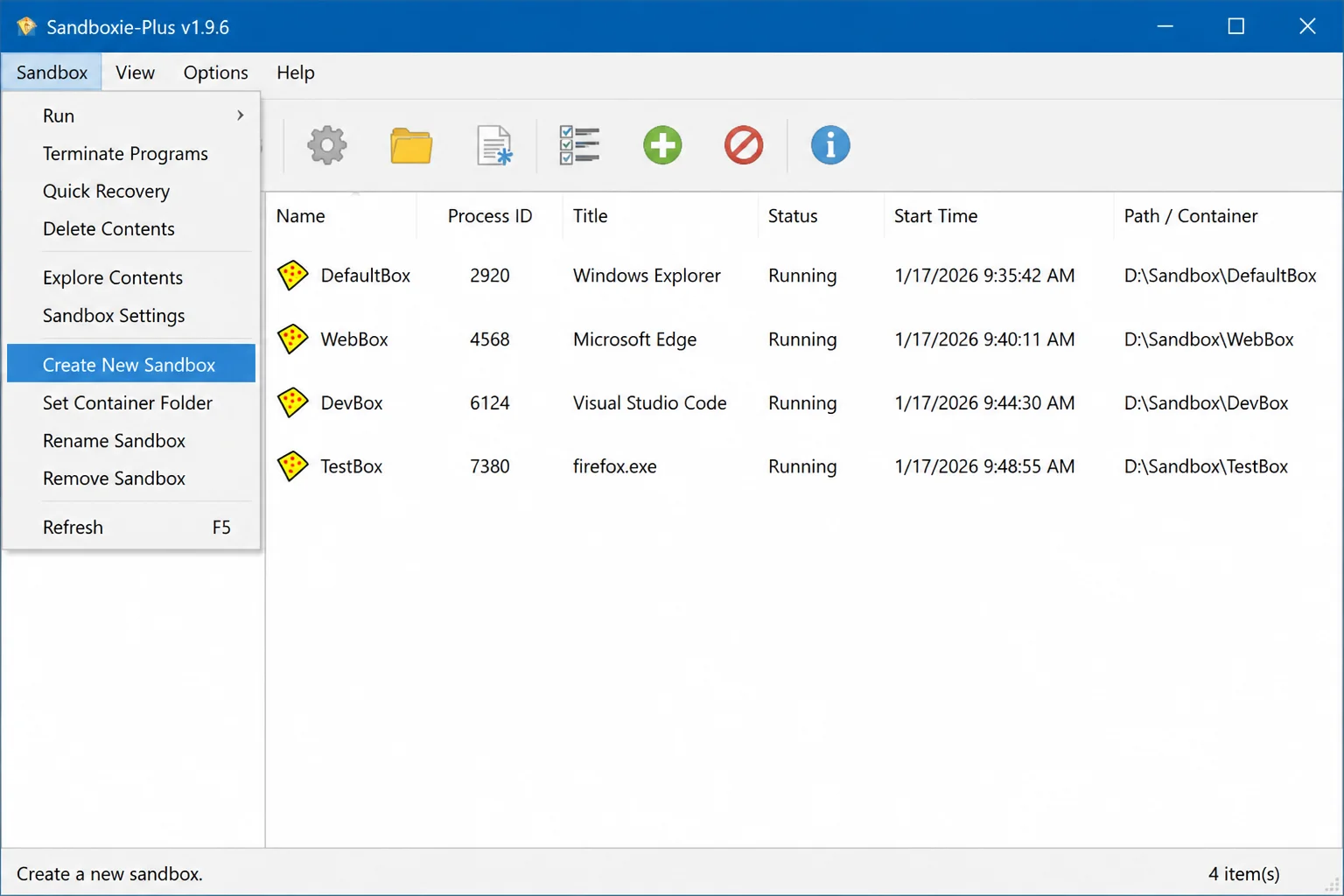1344x896 pixels.
Task: Select Quick Recovery from the menu
Action: (131, 191)
